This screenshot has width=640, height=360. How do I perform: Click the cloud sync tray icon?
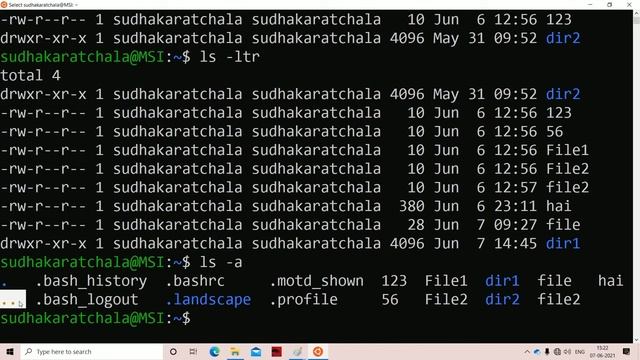[x=537, y=351]
